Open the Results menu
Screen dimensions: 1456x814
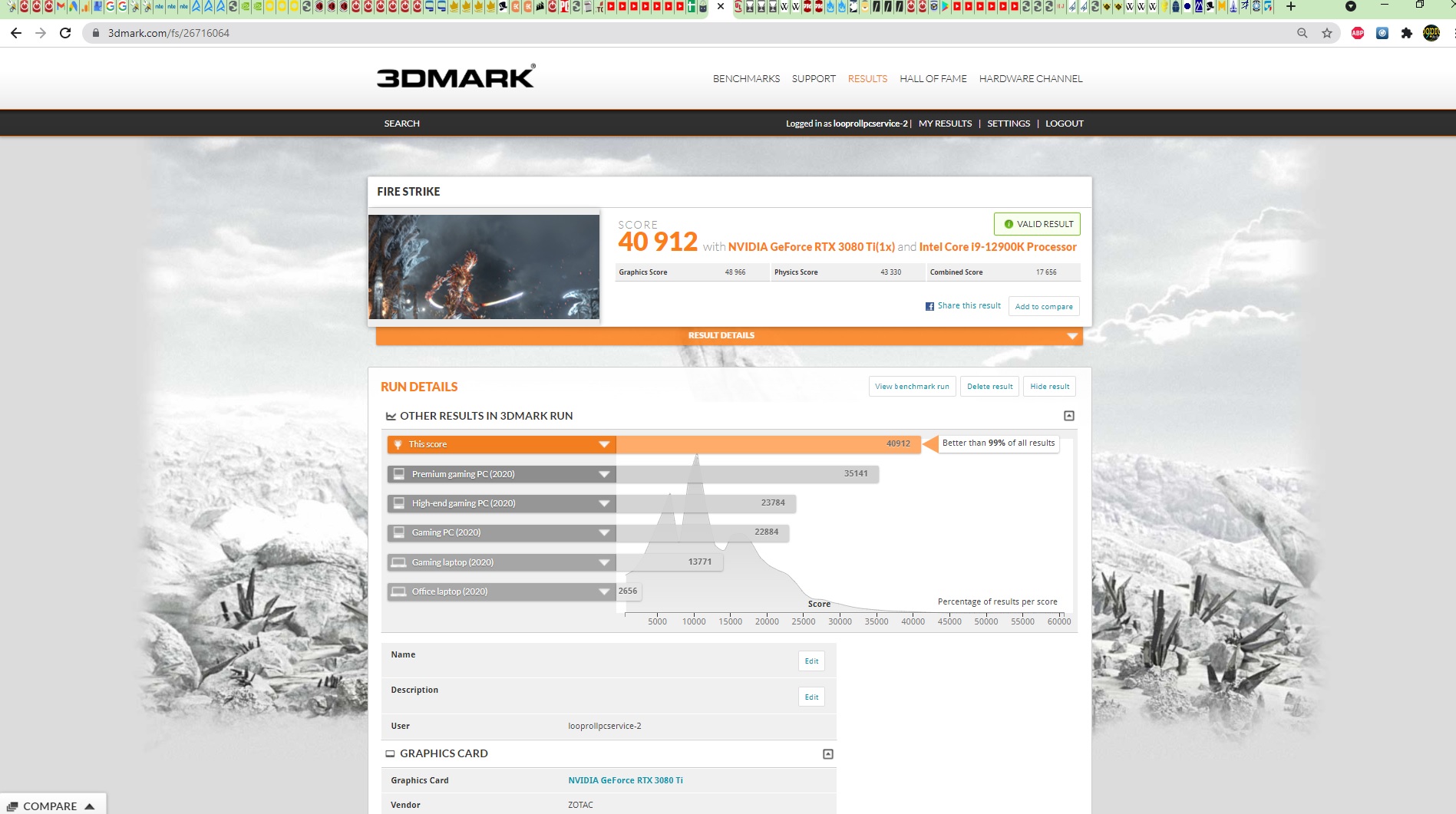[867, 79]
